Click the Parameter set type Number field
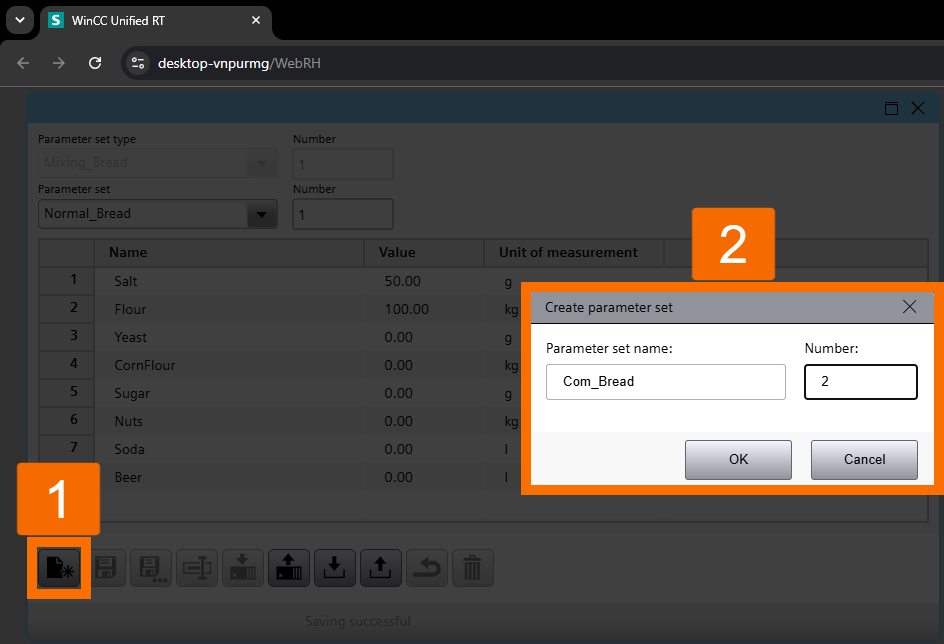Viewport: 944px width, 644px height. tap(343, 164)
